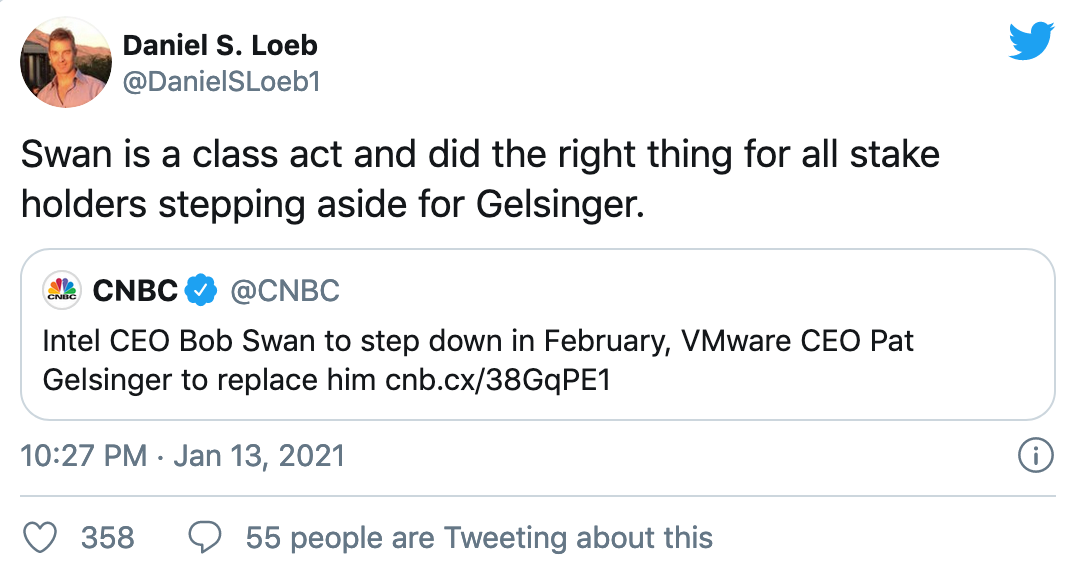This screenshot has height=562, width=1072.
Task: Click the 10:27 PM timestamp
Action: click(84, 457)
